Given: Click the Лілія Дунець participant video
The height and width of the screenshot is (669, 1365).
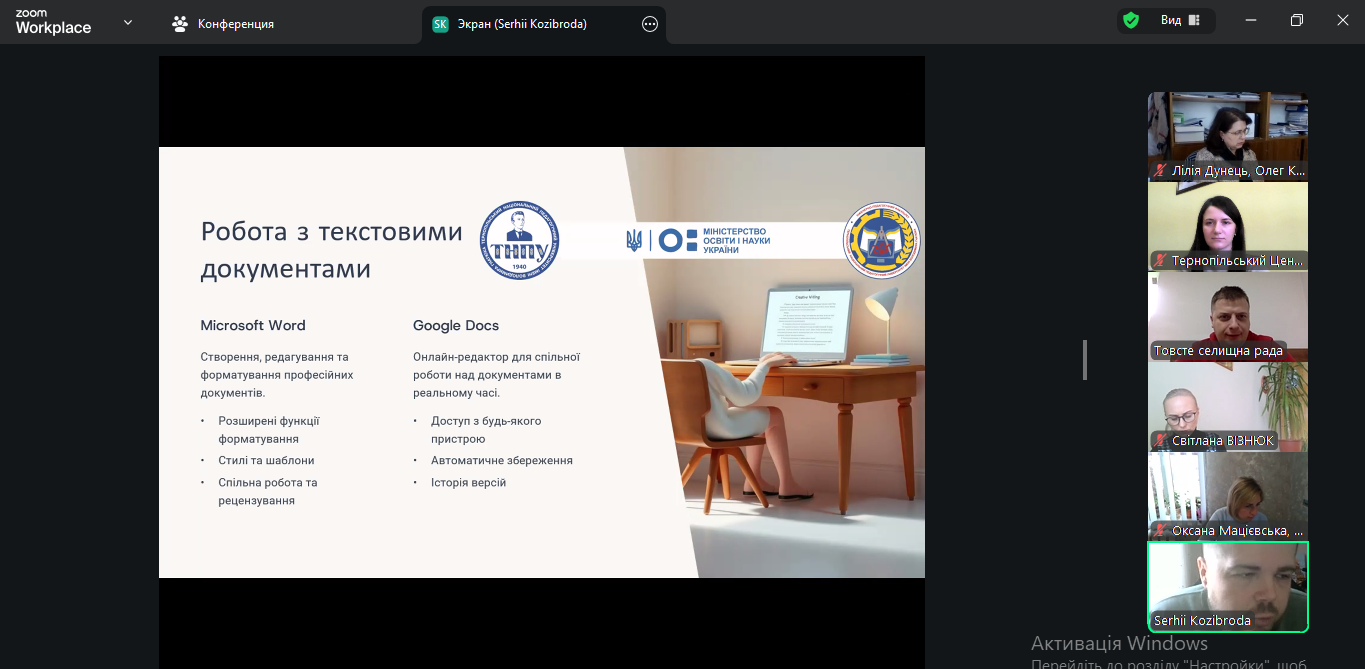Looking at the screenshot, I should coord(1227,130).
